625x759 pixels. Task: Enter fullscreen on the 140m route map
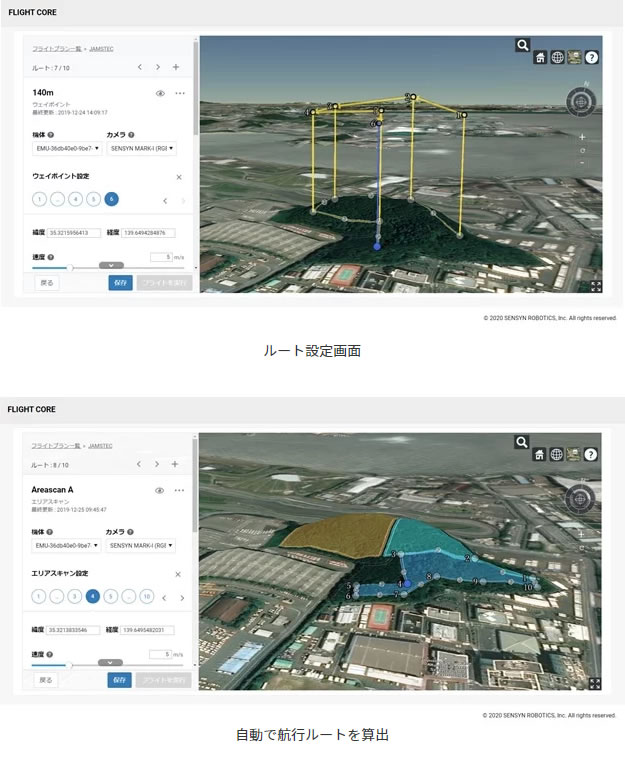pos(596,287)
